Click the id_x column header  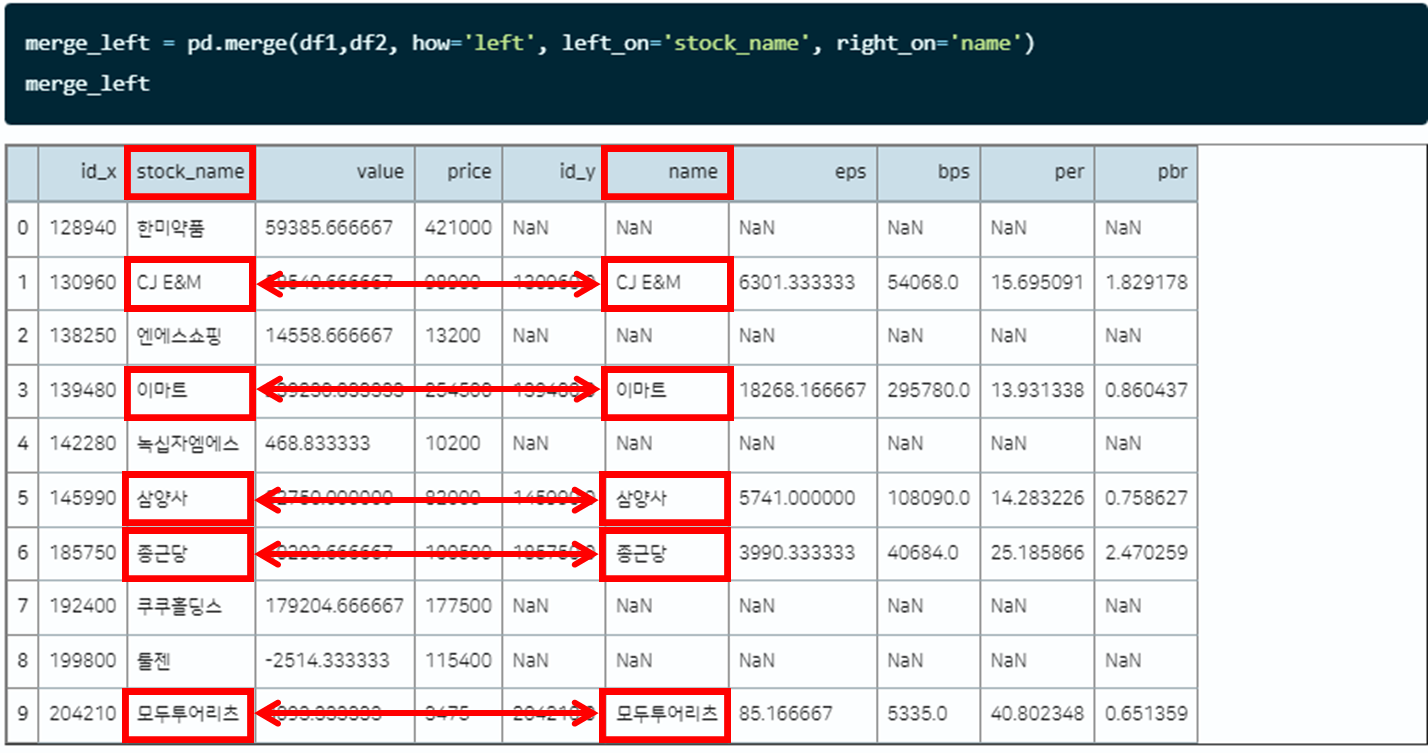point(82,172)
